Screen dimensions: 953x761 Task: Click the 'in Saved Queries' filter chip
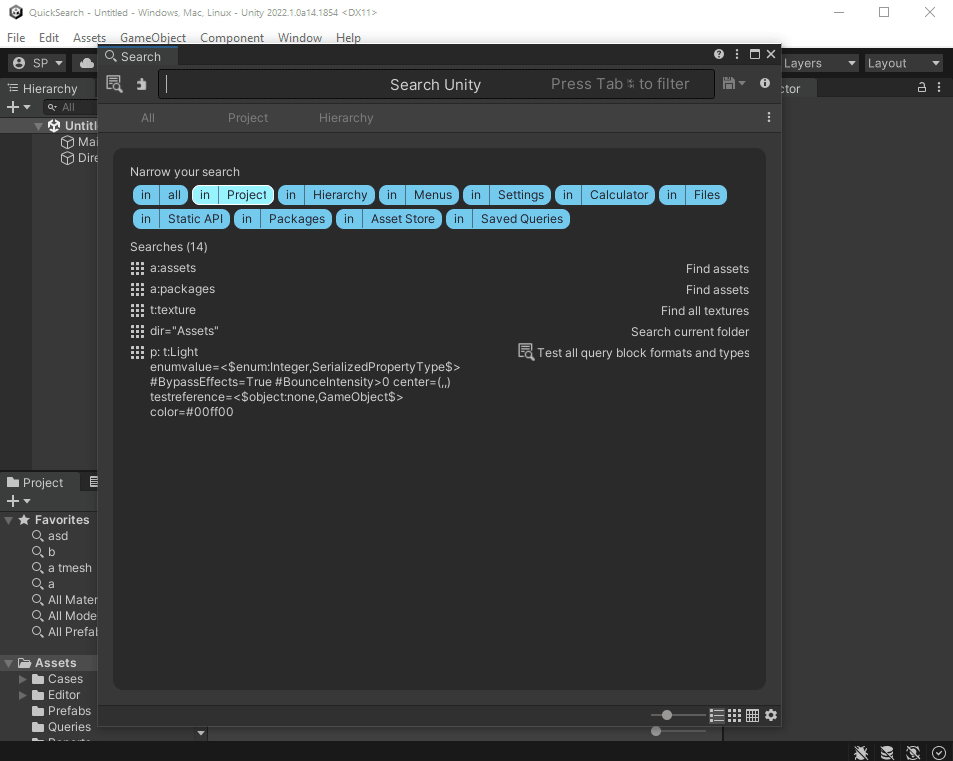(508, 219)
